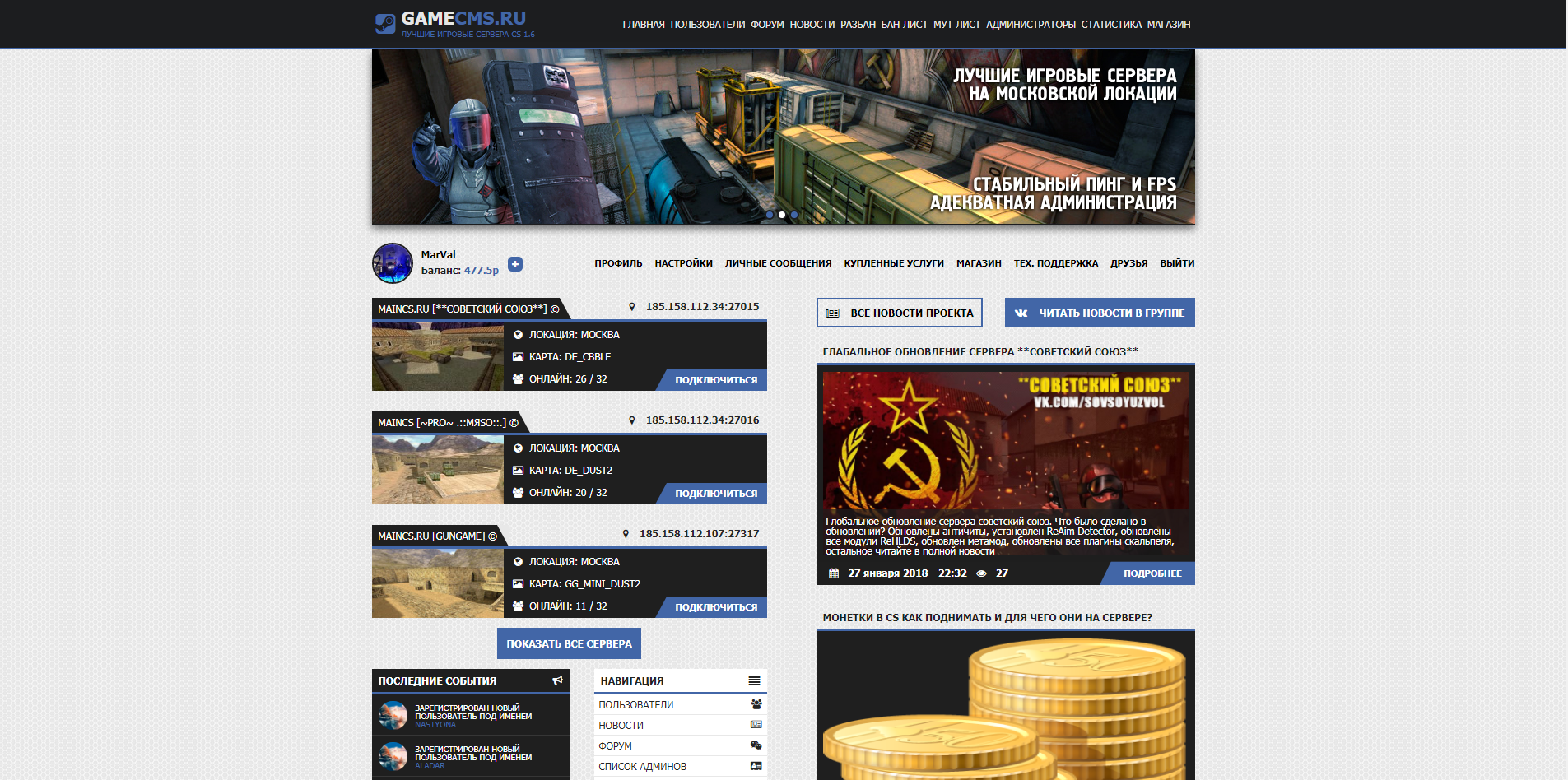
Task: Connect to the Советский Союз server
Action: (713, 380)
